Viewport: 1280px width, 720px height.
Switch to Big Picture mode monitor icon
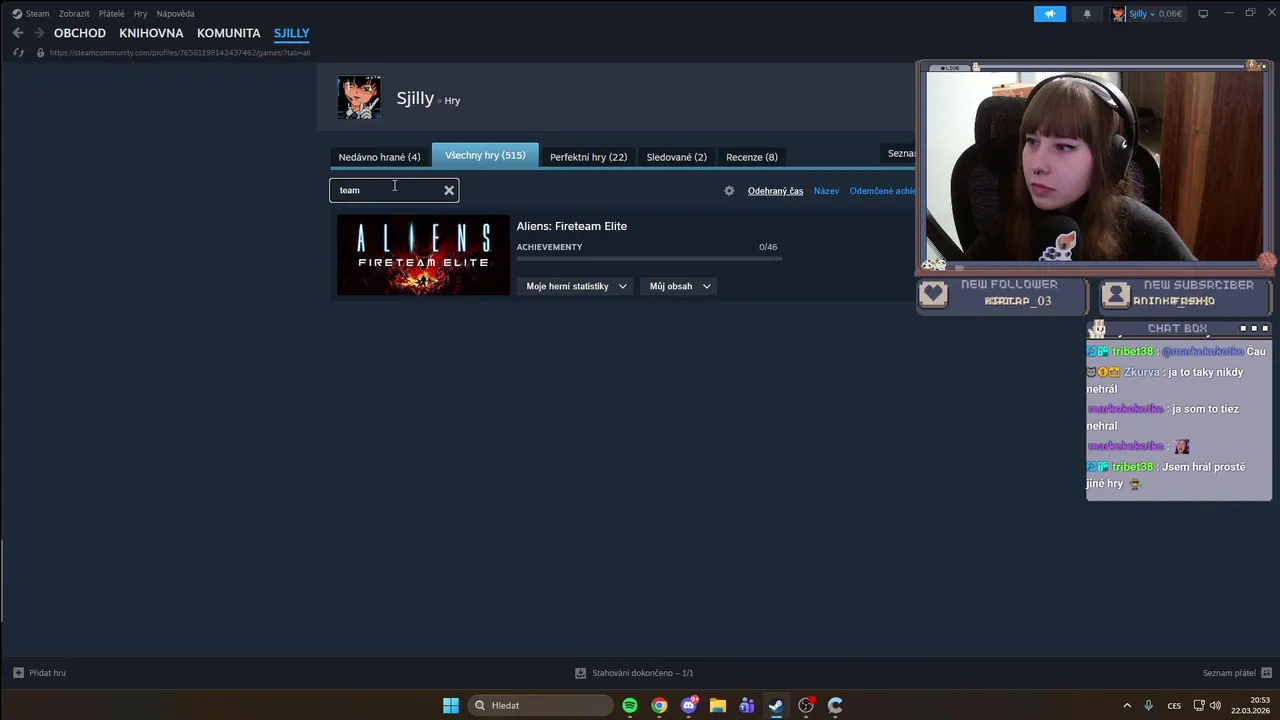(1203, 14)
